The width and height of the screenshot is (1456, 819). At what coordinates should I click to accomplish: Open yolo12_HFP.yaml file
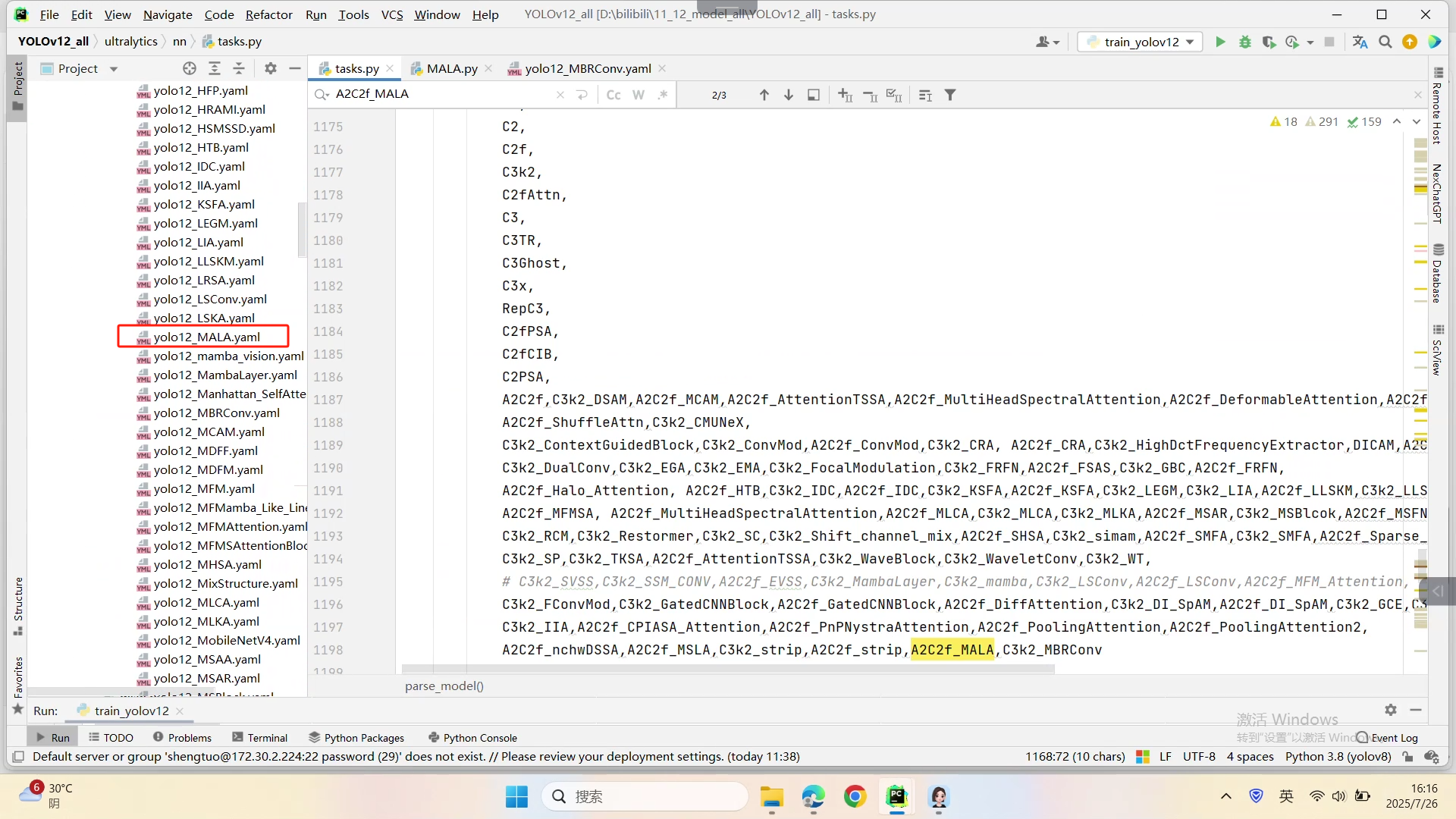pos(200,90)
